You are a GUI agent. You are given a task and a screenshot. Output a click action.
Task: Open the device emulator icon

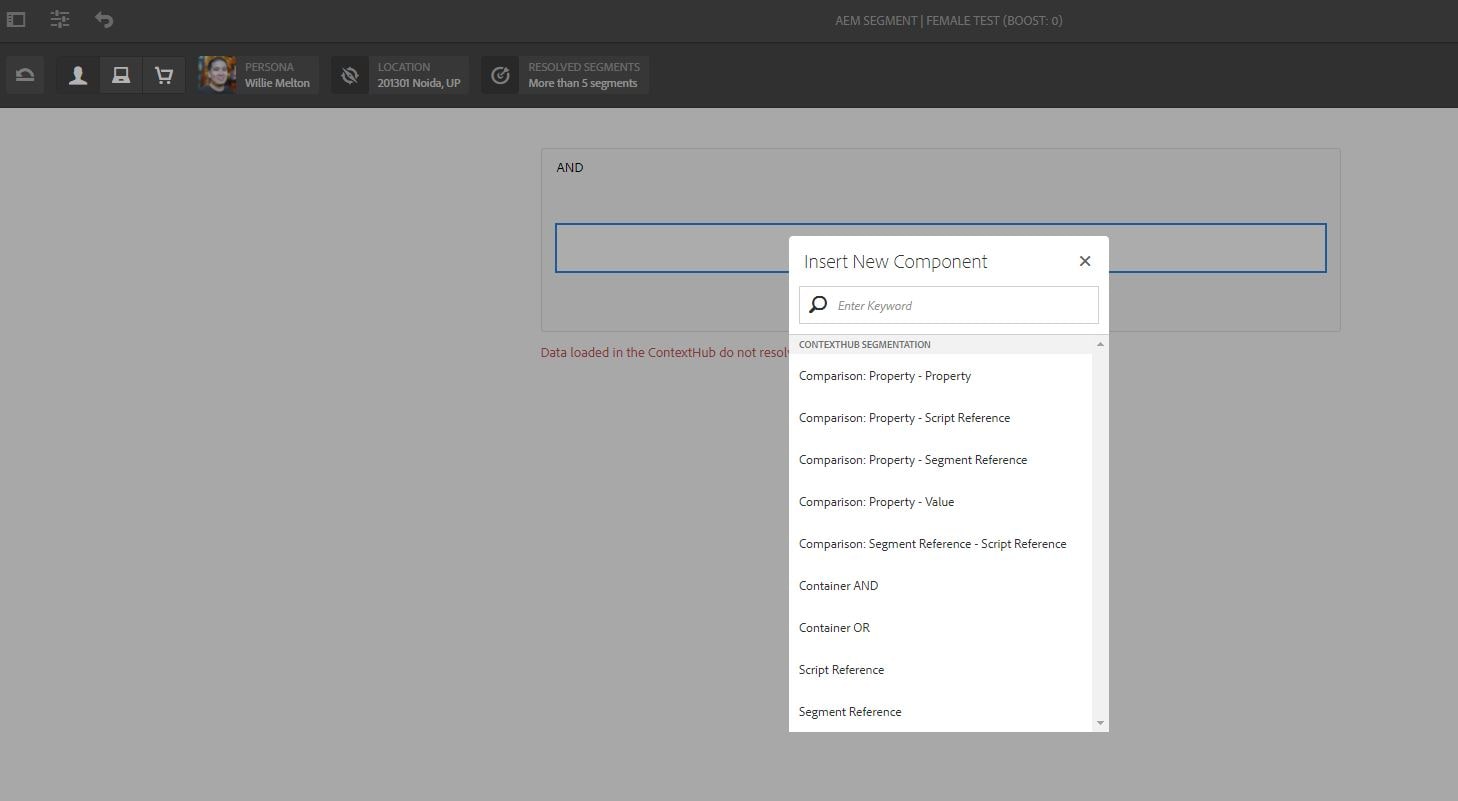121,74
